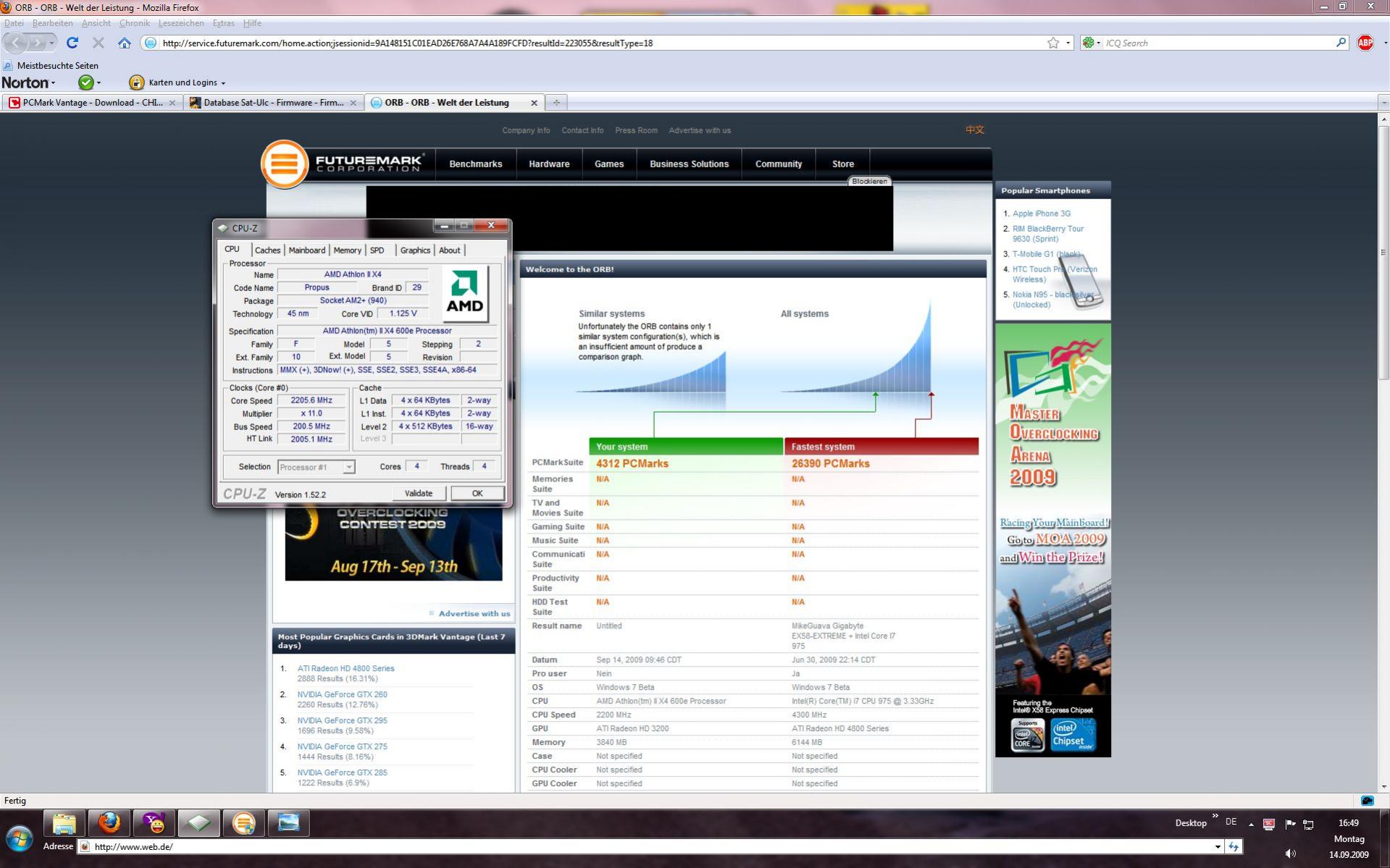The image size is (1390, 868).
Task: Click the ICQ search magnifier icon
Action: [x=1341, y=43]
